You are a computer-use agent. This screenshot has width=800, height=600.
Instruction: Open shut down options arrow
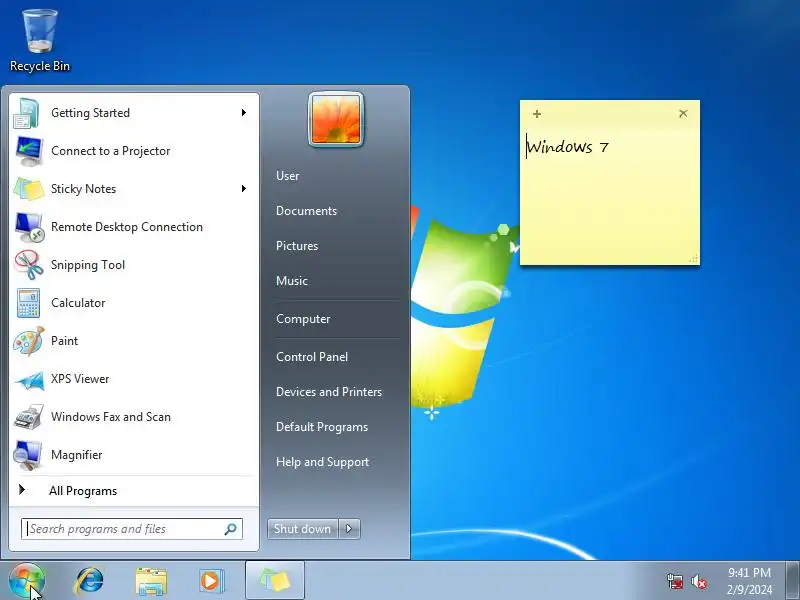(349, 529)
